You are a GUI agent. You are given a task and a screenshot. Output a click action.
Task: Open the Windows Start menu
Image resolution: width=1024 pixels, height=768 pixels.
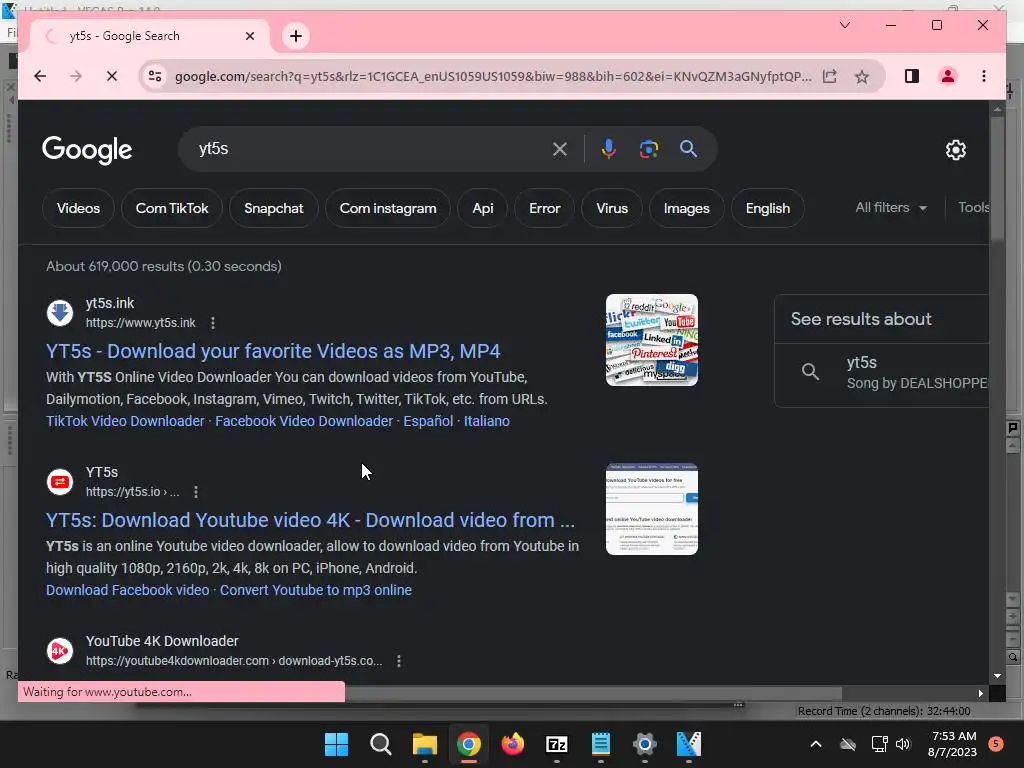tap(336, 744)
